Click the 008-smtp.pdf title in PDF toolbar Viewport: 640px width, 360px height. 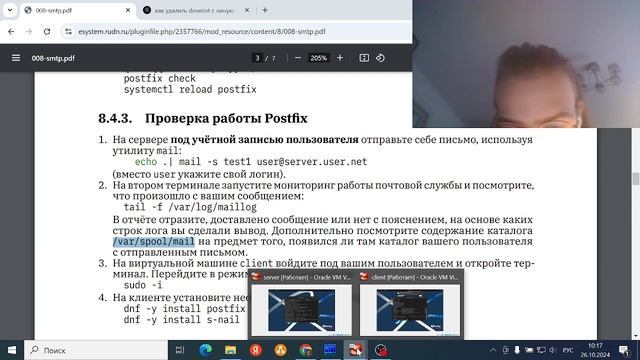(53, 58)
